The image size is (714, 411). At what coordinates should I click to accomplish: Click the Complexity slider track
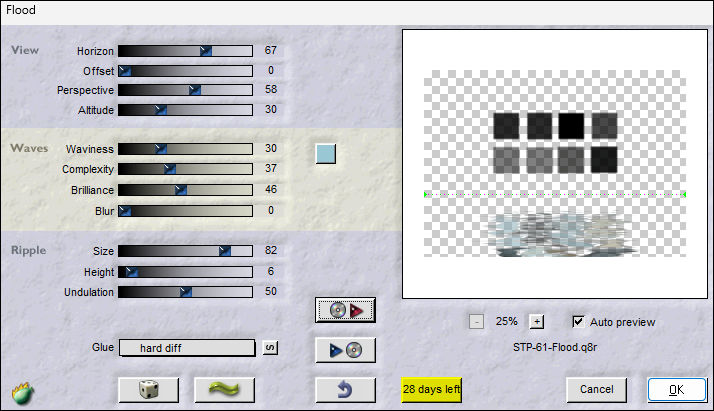click(x=185, y=169)
